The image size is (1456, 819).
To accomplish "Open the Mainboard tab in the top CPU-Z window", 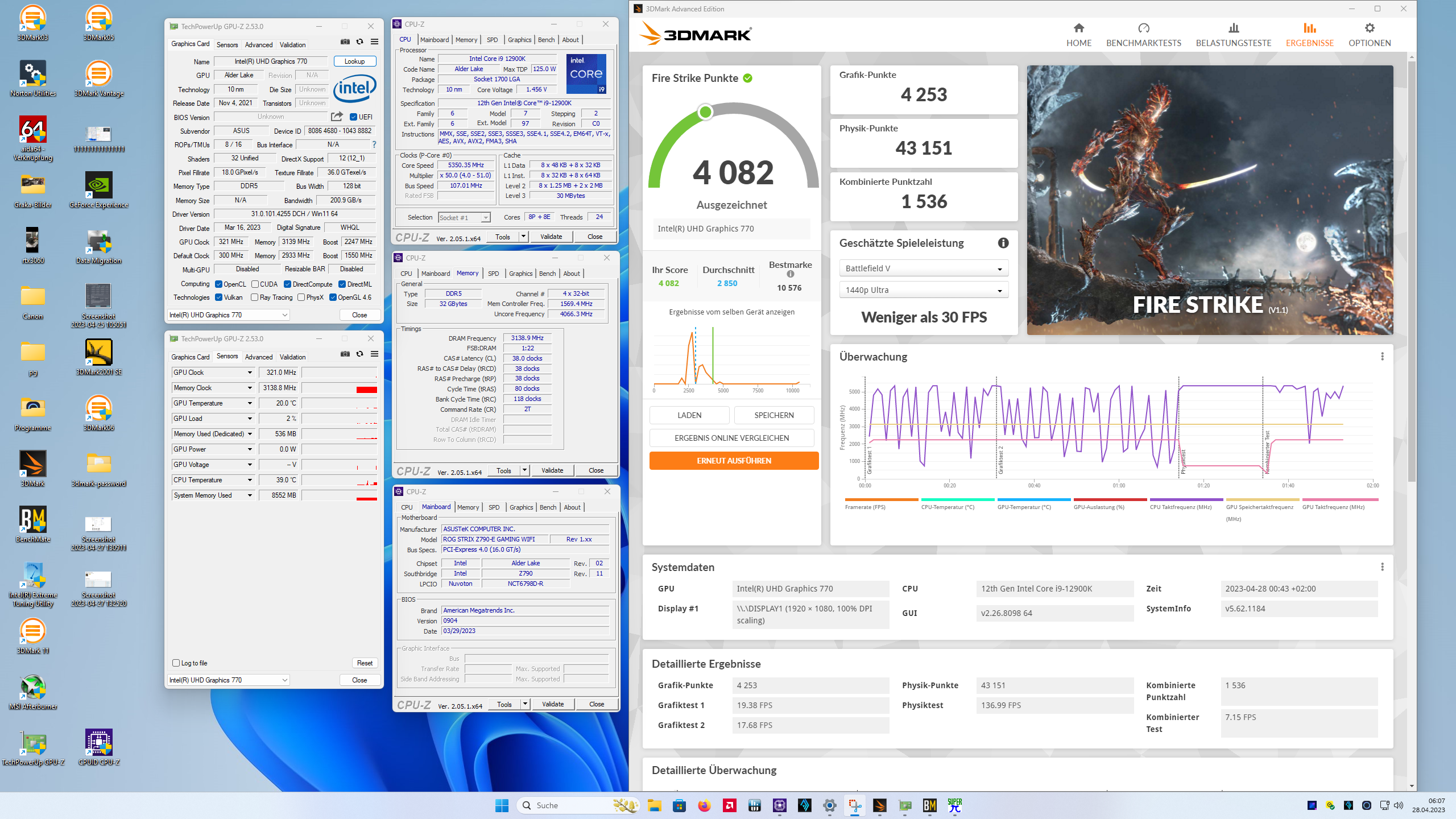I will [435, 40].
